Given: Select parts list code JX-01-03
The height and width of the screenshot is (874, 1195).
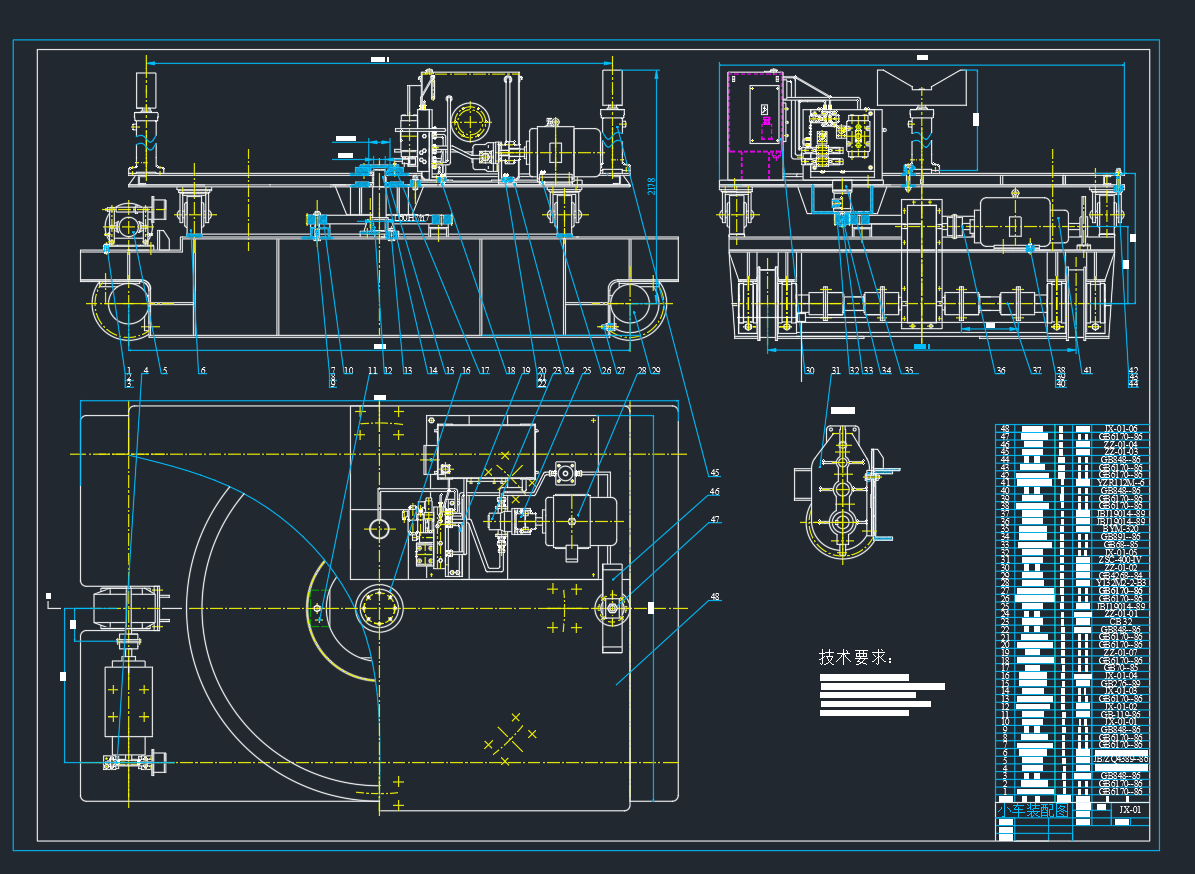Looking at the screenshot, I should [x=1121, y=691].
